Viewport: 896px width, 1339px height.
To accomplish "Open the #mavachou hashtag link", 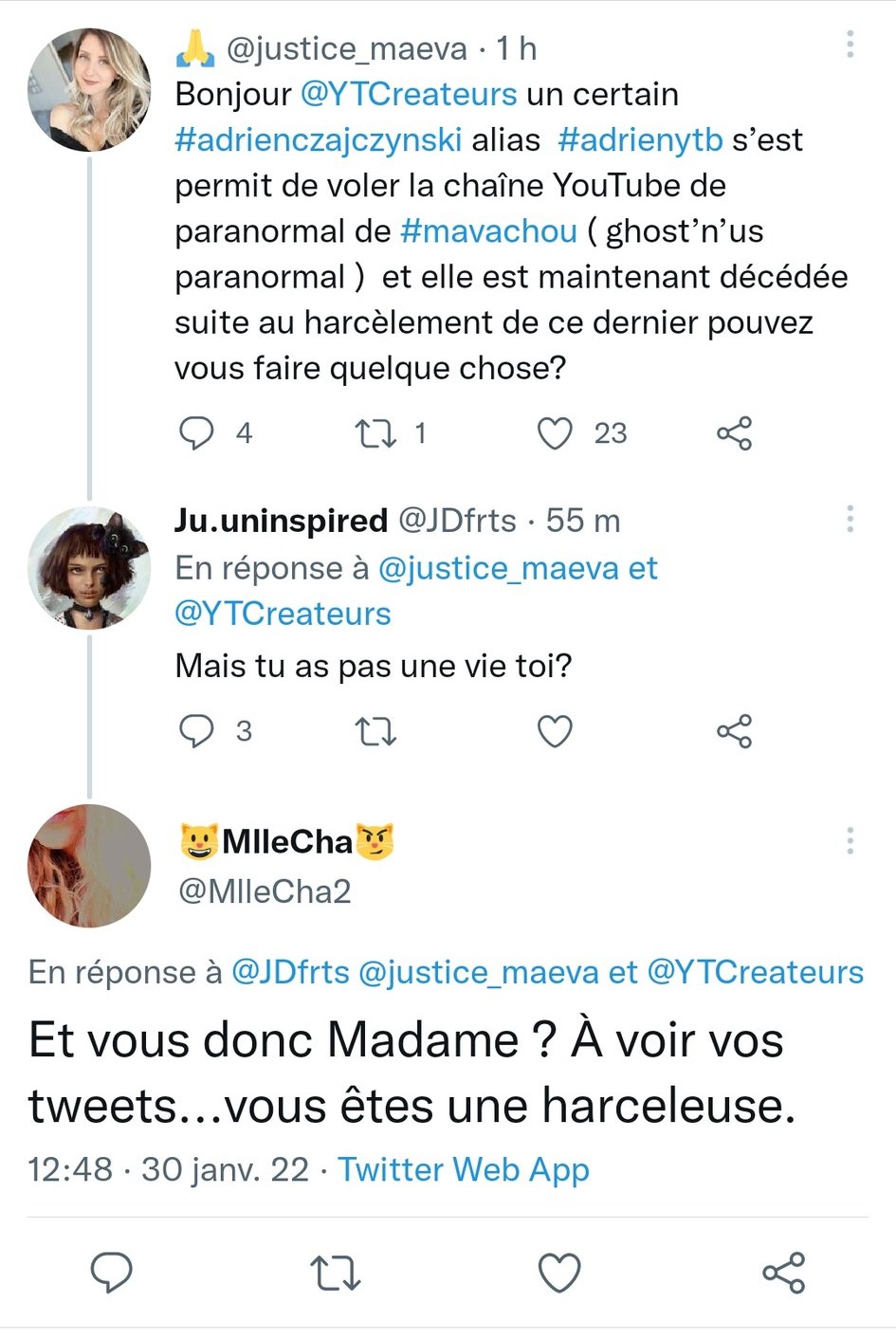I will point(488,231).
